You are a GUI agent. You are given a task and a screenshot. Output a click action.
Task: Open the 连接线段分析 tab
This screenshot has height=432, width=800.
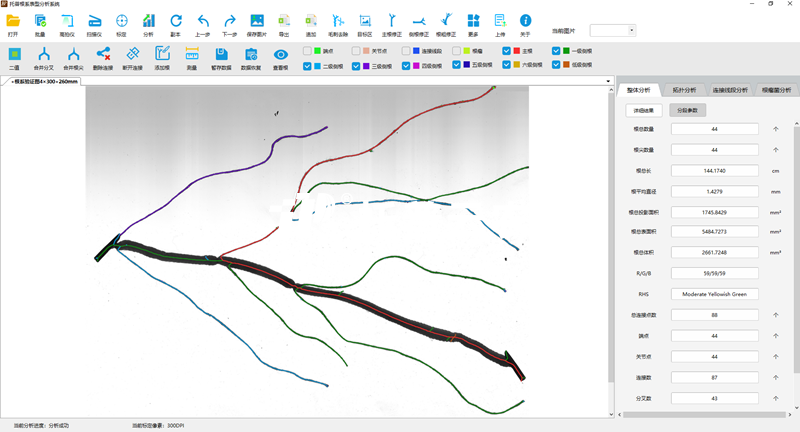[x=728, y=90]
